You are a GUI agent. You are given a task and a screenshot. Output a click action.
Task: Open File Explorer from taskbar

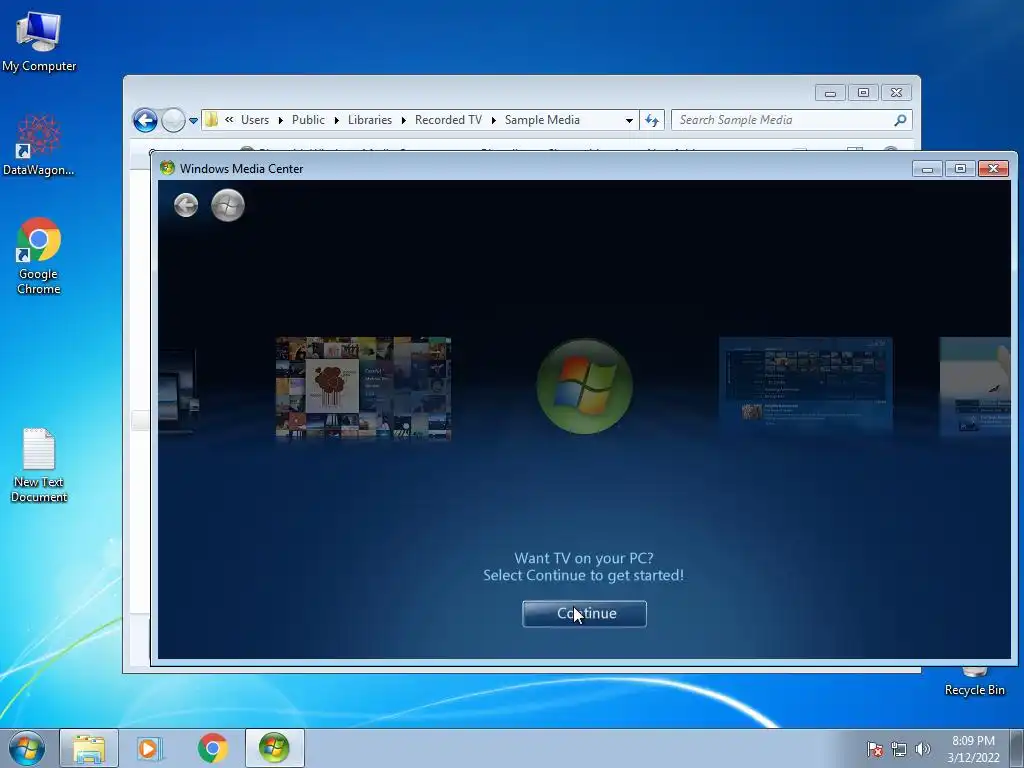(x=89, y=748)
